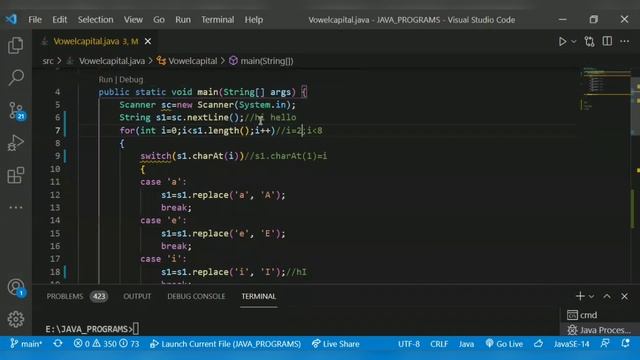640x360 pixels.
Task: Maximize the panel with up chevron
Action: [x=607, y=296]
